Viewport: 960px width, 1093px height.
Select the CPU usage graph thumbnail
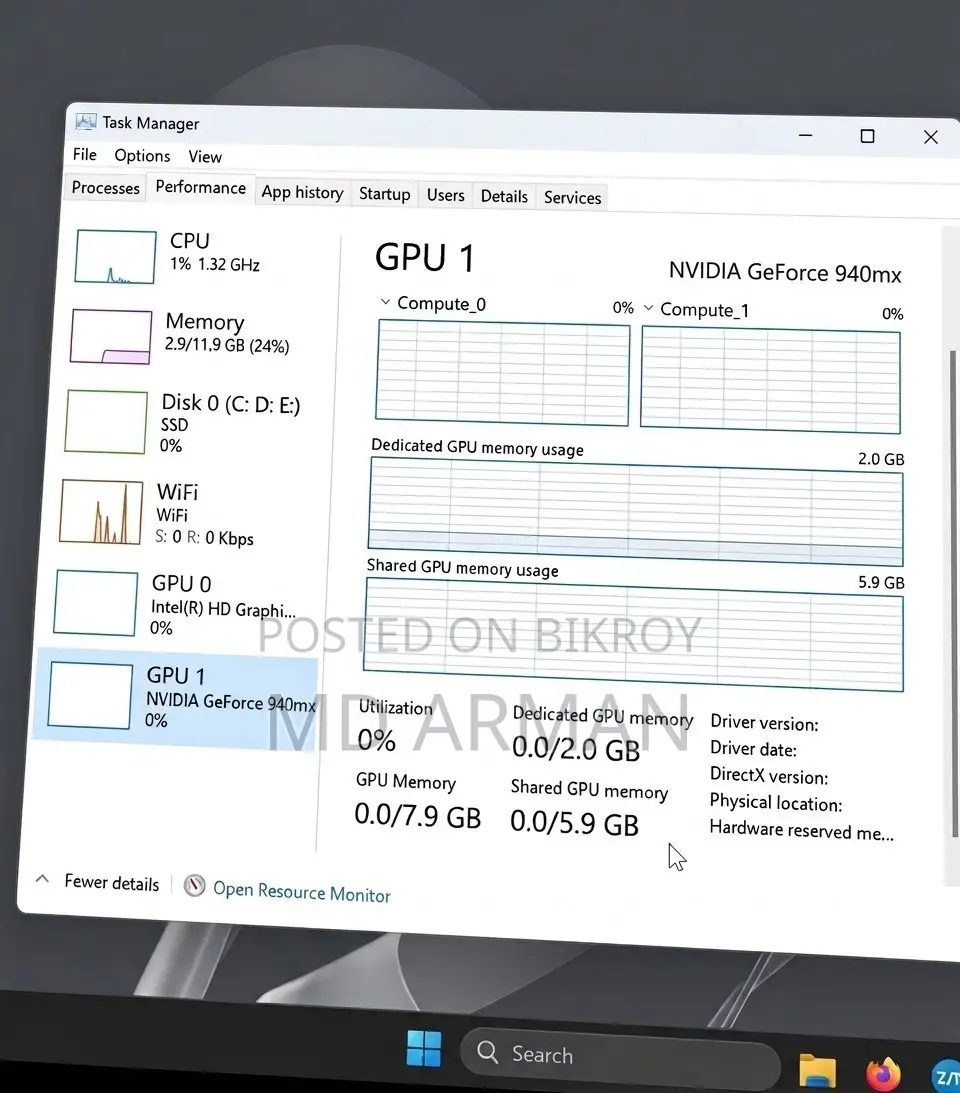coord(115,257)
